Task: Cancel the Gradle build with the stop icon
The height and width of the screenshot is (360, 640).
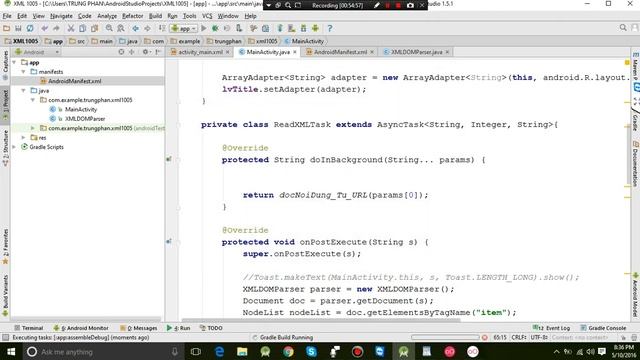Action: click(x=484, y=338)
